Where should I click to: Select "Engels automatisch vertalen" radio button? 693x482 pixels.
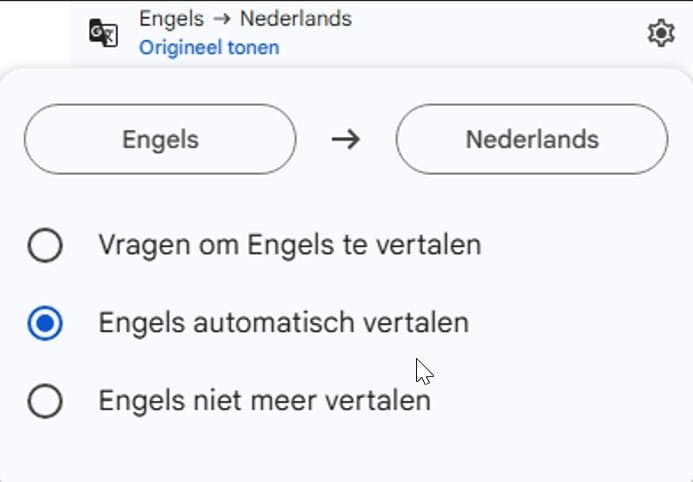click(x=46, y=323)
